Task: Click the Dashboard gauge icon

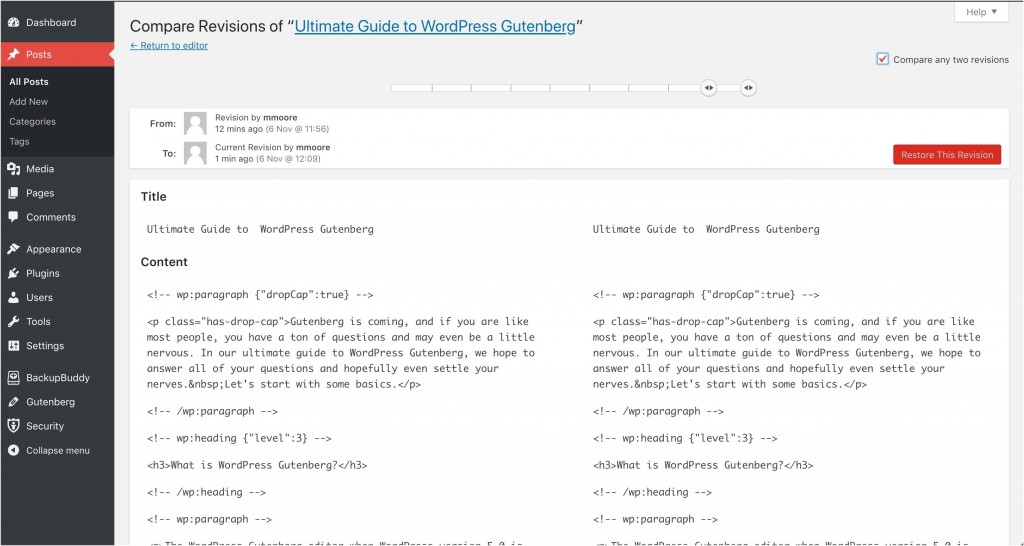Action: click(14, 22)
